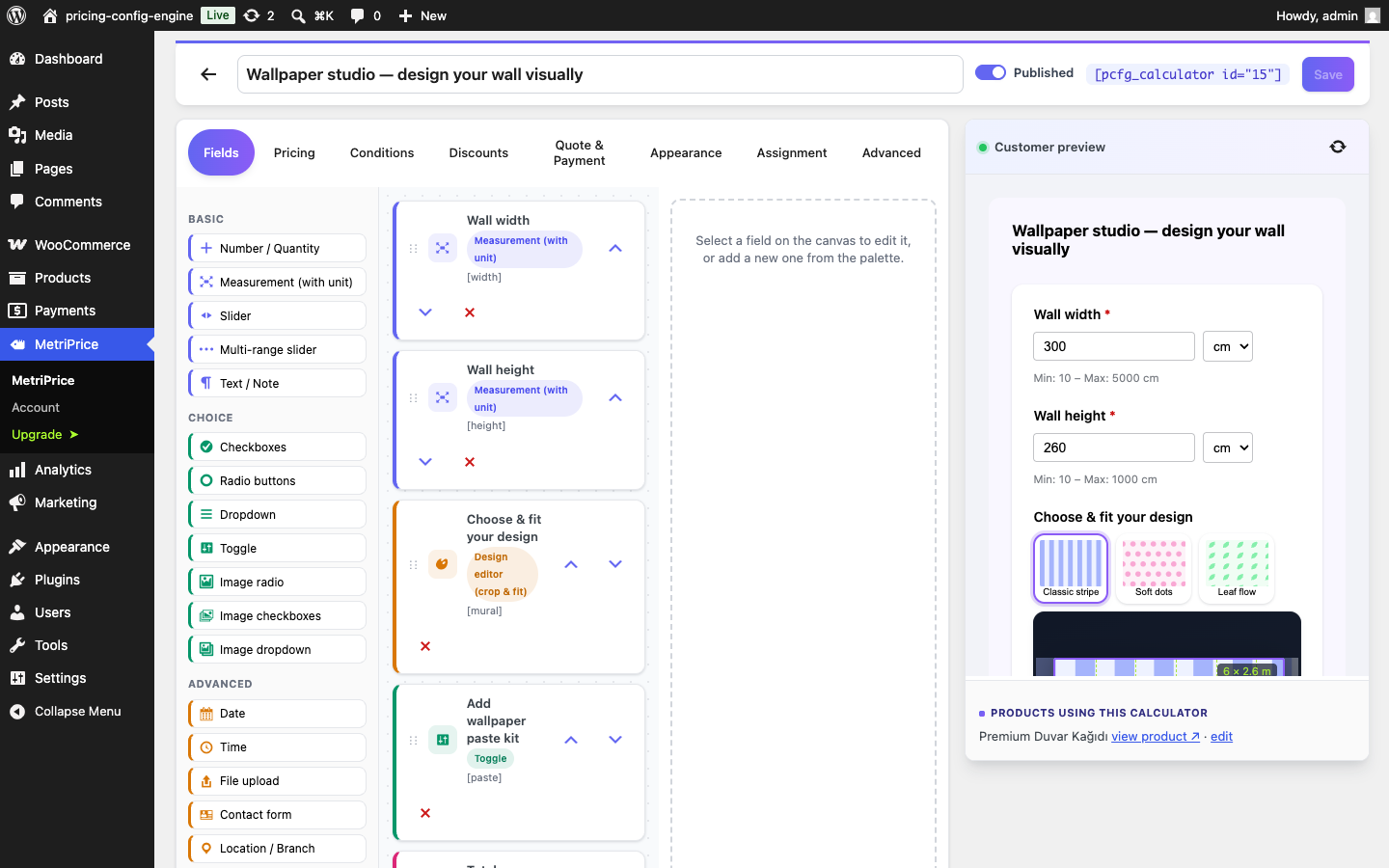Open the ⌘K search command
1389x868 pixels.
313,15
